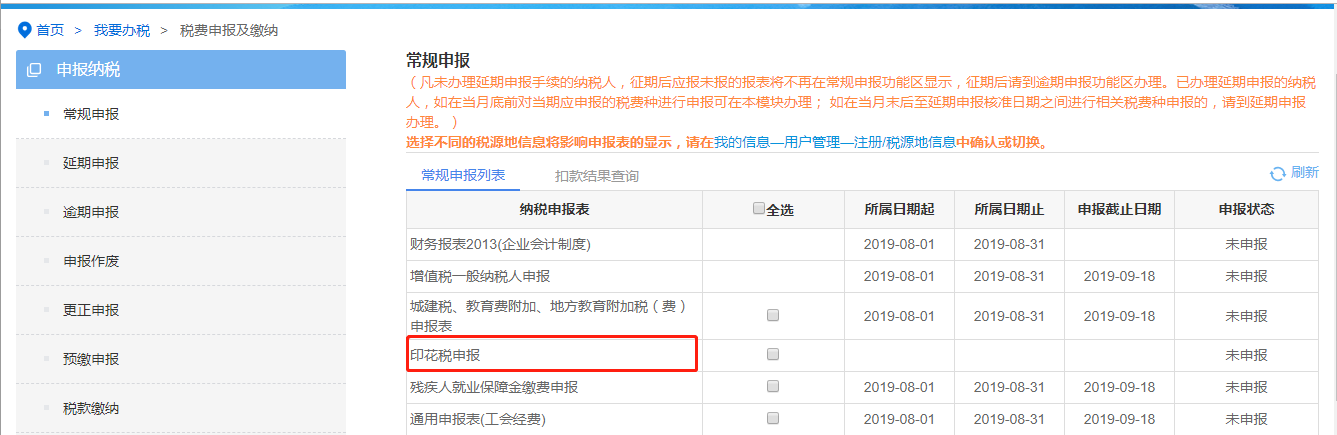
Task: Tick the 印花税申报 row checkbox
Action: click(x=772, y=354)
